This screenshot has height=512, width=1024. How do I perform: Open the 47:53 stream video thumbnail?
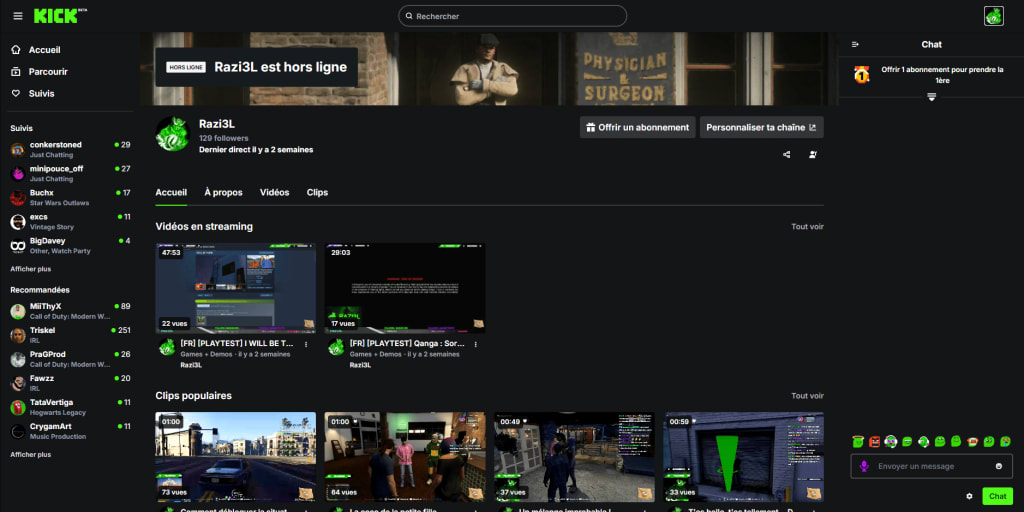click(x=236, y=288)
